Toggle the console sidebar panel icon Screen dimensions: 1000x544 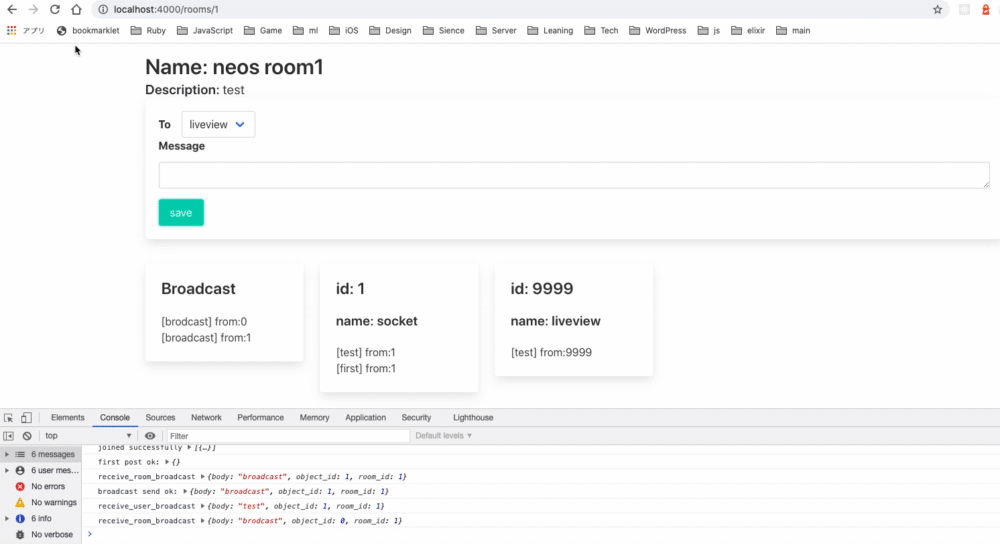[x=8, y=436]
